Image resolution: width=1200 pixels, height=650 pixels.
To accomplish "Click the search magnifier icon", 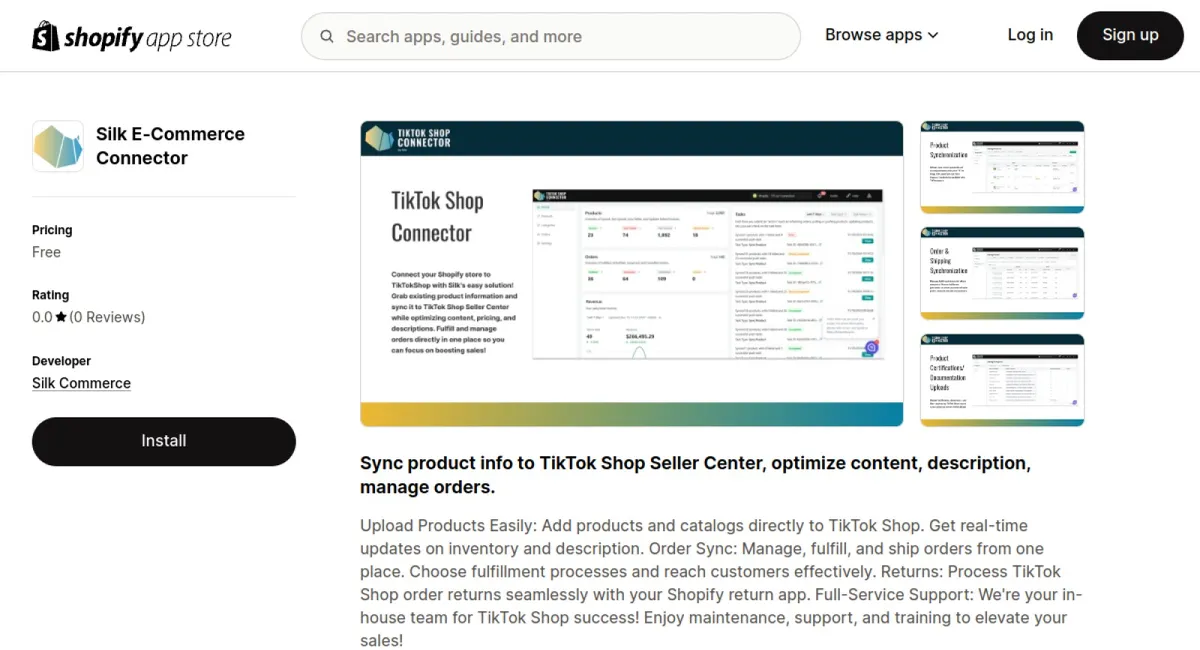I will coord(327,37).
